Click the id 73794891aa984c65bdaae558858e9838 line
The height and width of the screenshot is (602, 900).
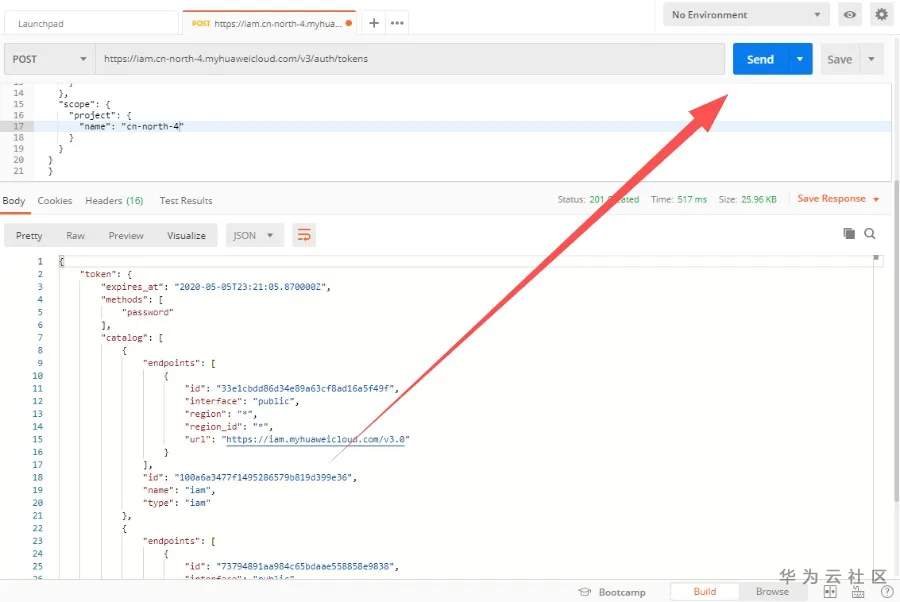tap(292, 566)
